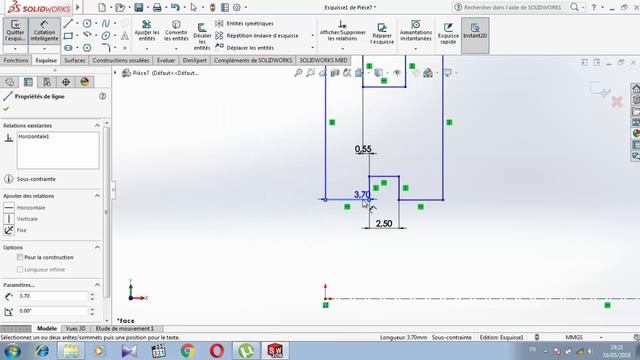This screenshot has width=640, height=360.
Task: Select the Corner Rectangle tool
Action: [x=68, y=36]
